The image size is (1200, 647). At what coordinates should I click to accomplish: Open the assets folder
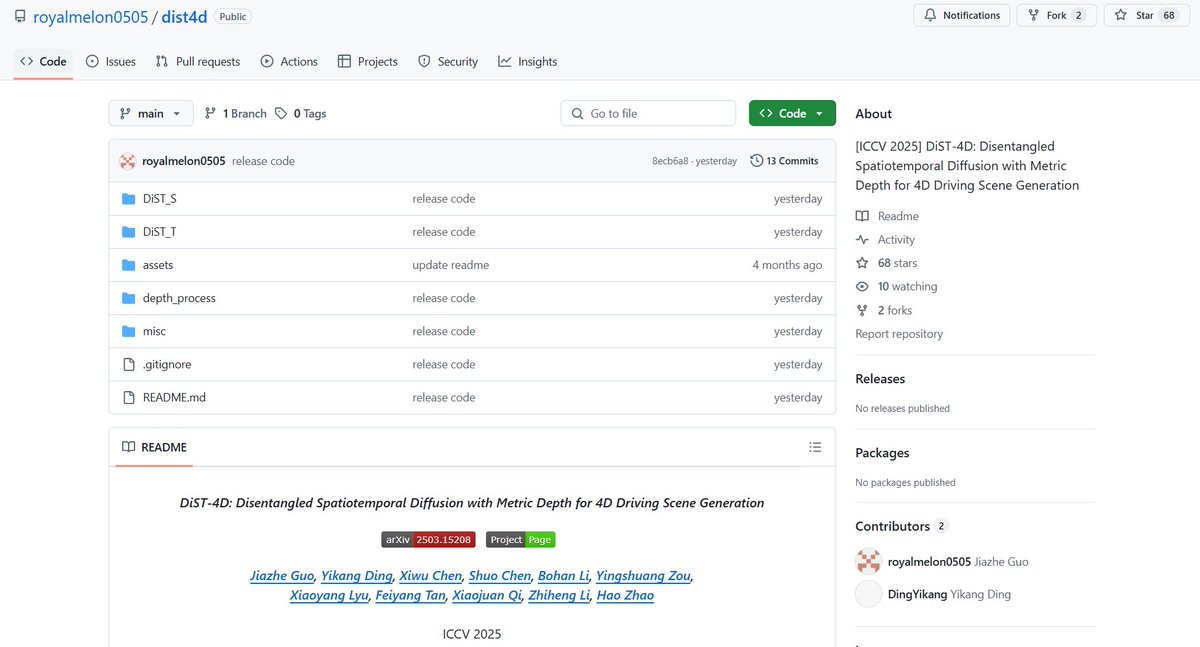point(158,265)
